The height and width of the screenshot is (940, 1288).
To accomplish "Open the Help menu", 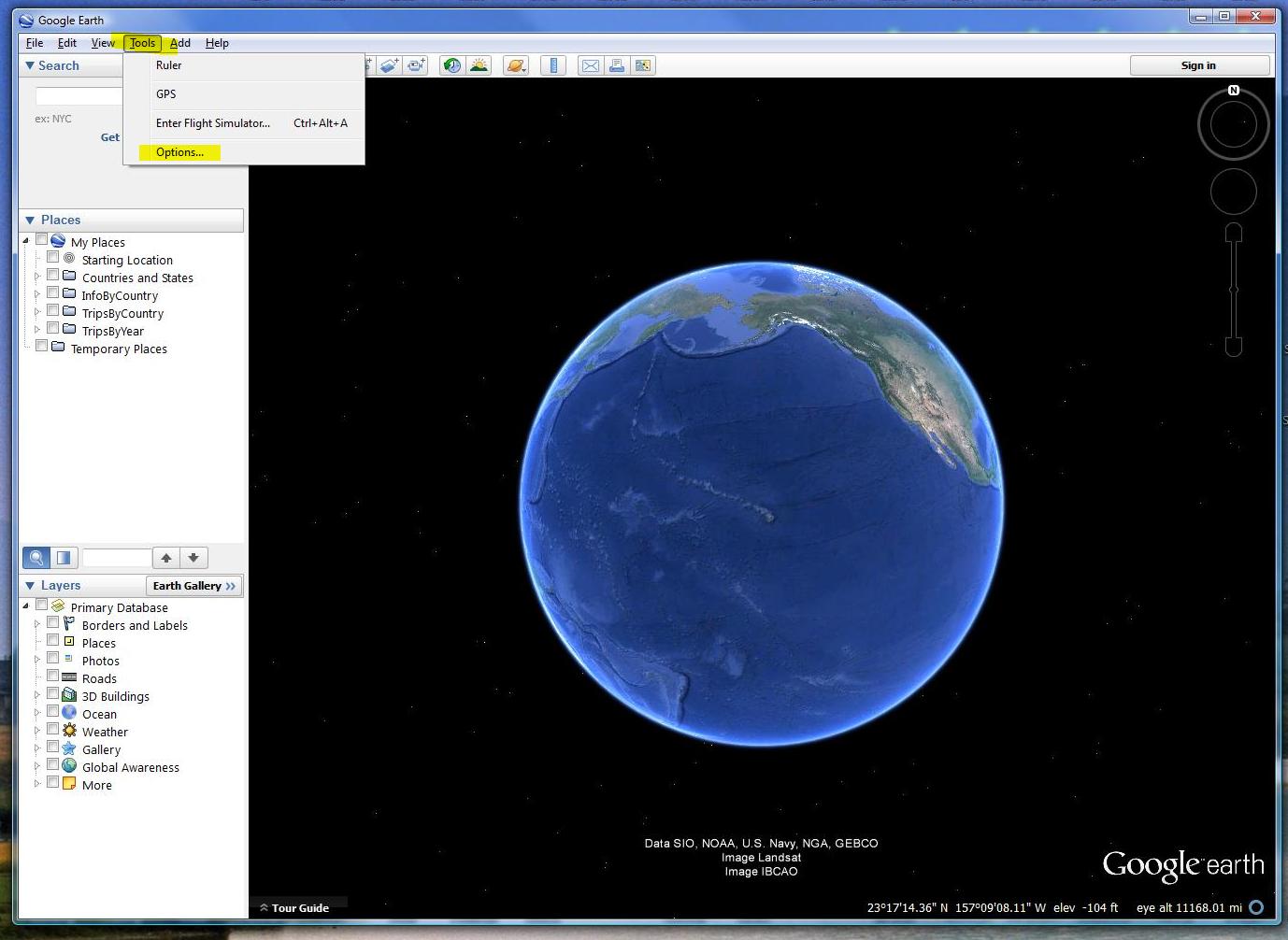I will pos(217,43).
